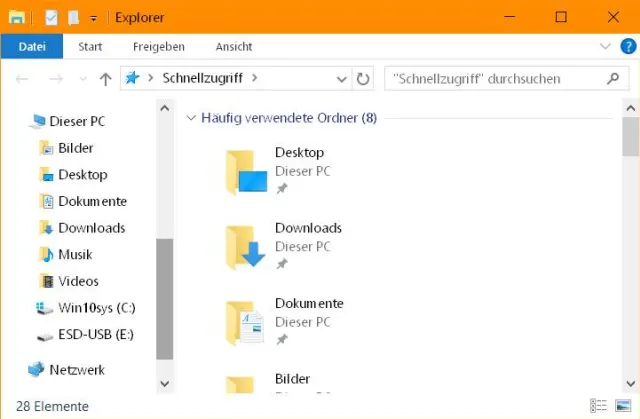Open Customize Quick Access Toolbar dropdown
Image resolution: width=640 pixels, height=419 pixels.
coord(93,18)
